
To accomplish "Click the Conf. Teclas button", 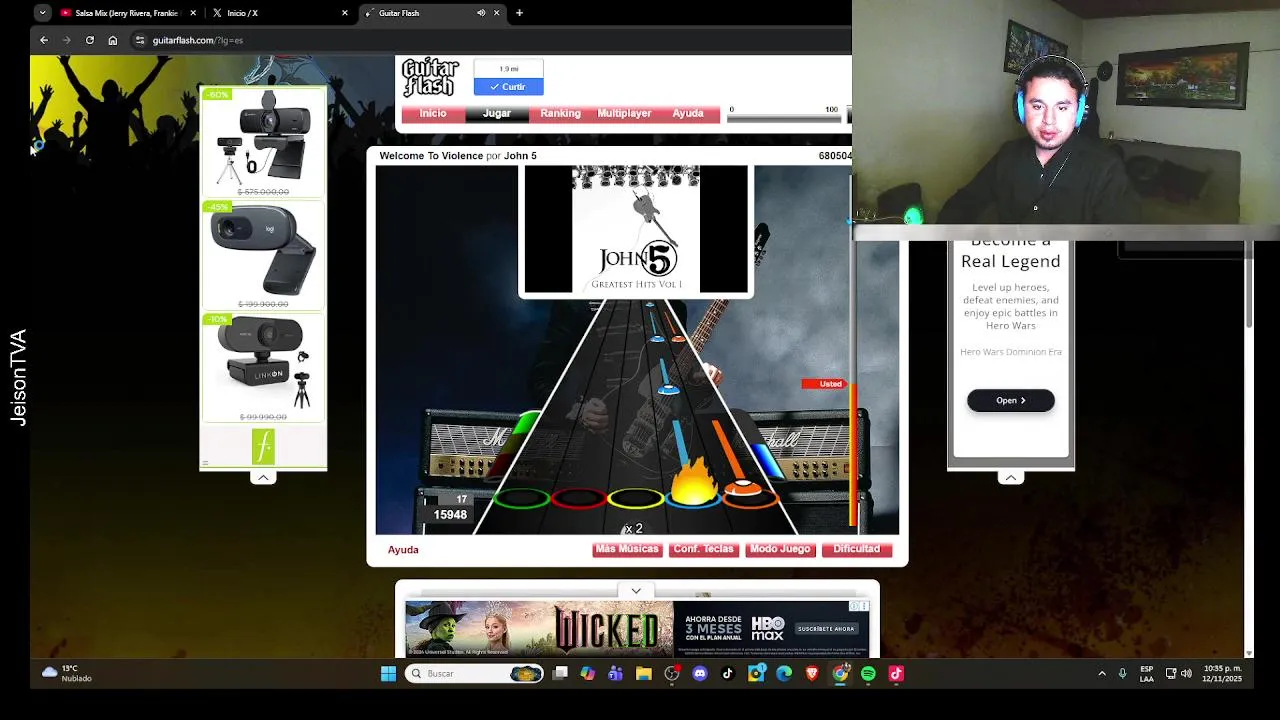I will (703, 549).
